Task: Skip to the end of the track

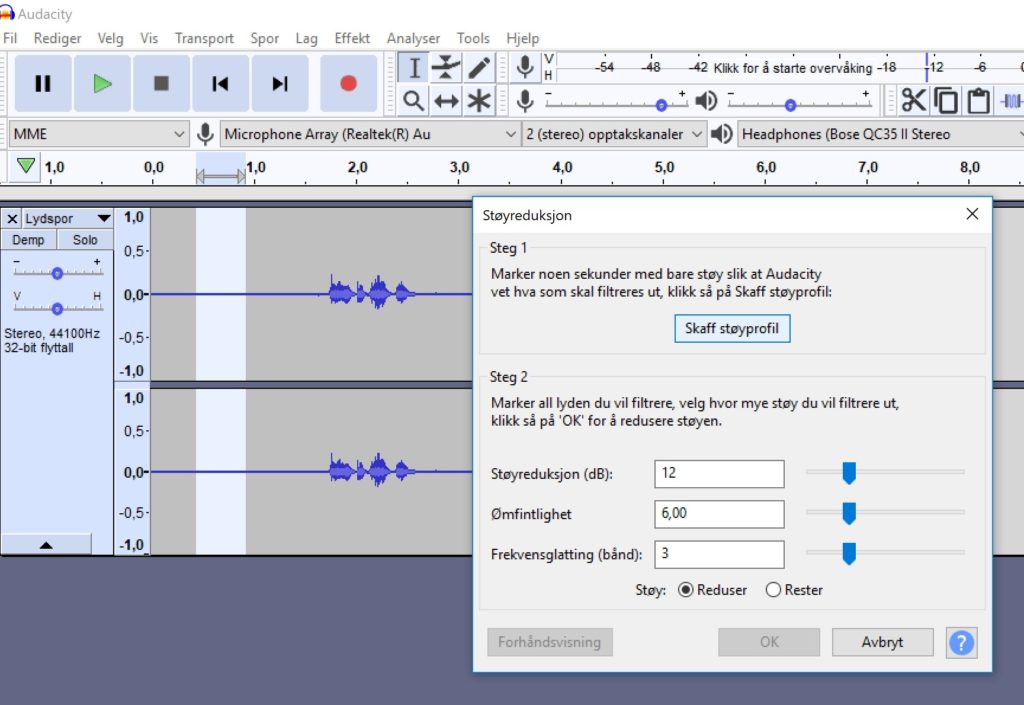Action: (x=280, y=84)
